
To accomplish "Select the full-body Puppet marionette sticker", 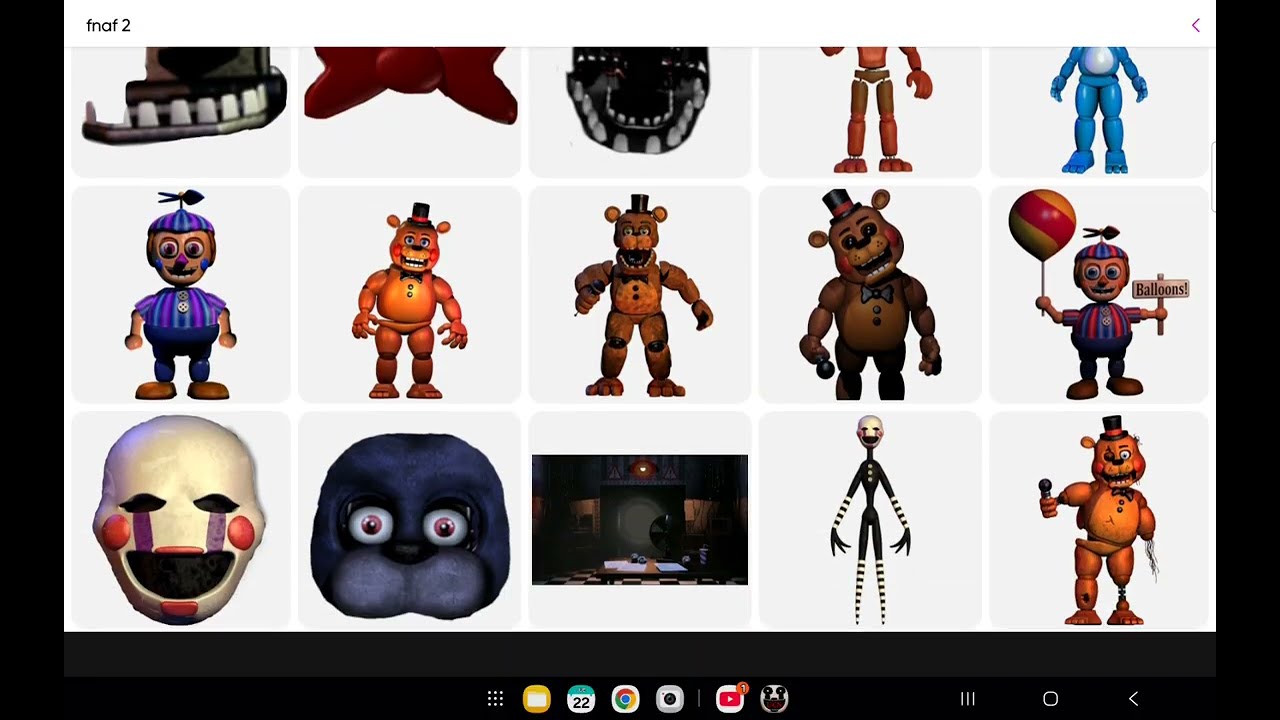I will click(870, 520).
